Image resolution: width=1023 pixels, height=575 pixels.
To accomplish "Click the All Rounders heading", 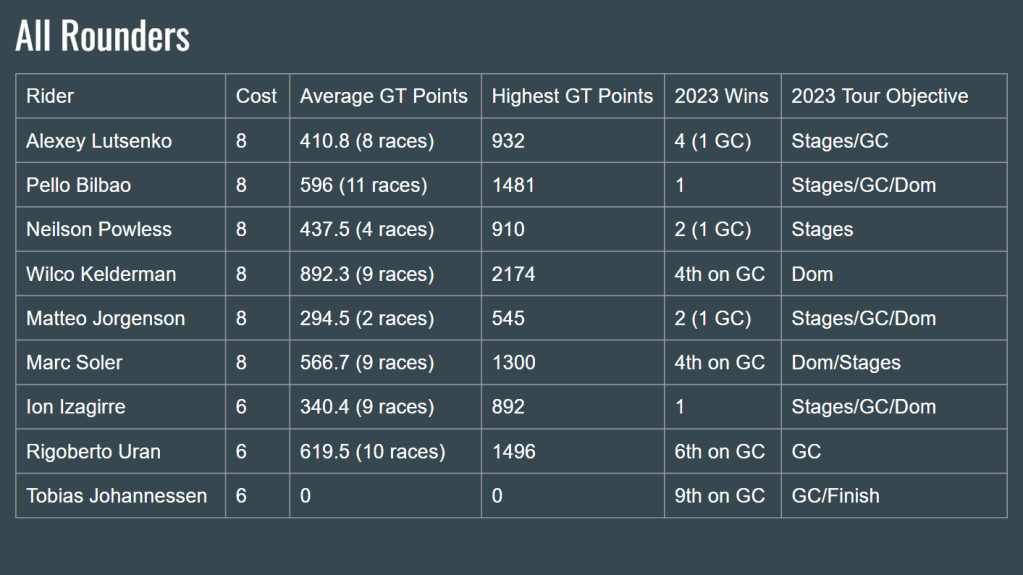I will pos(102,36).
